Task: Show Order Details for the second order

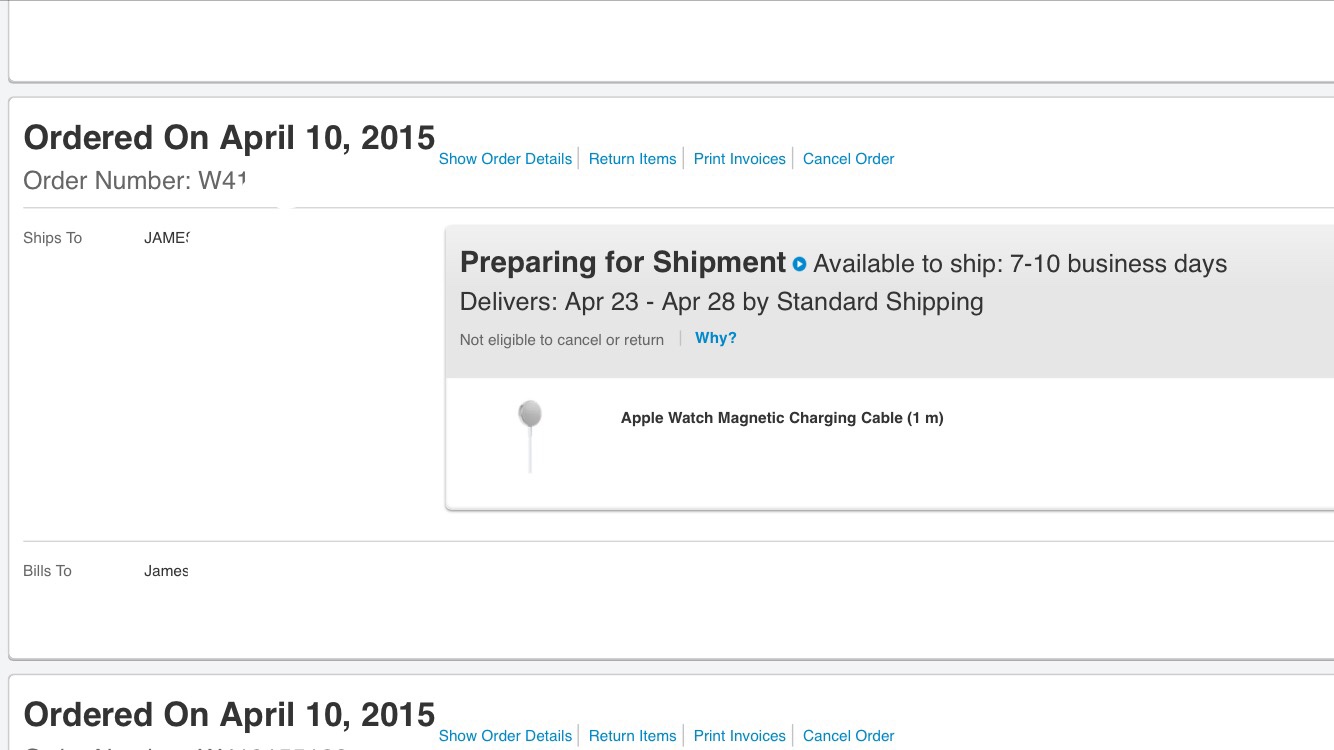Action: 505,736
